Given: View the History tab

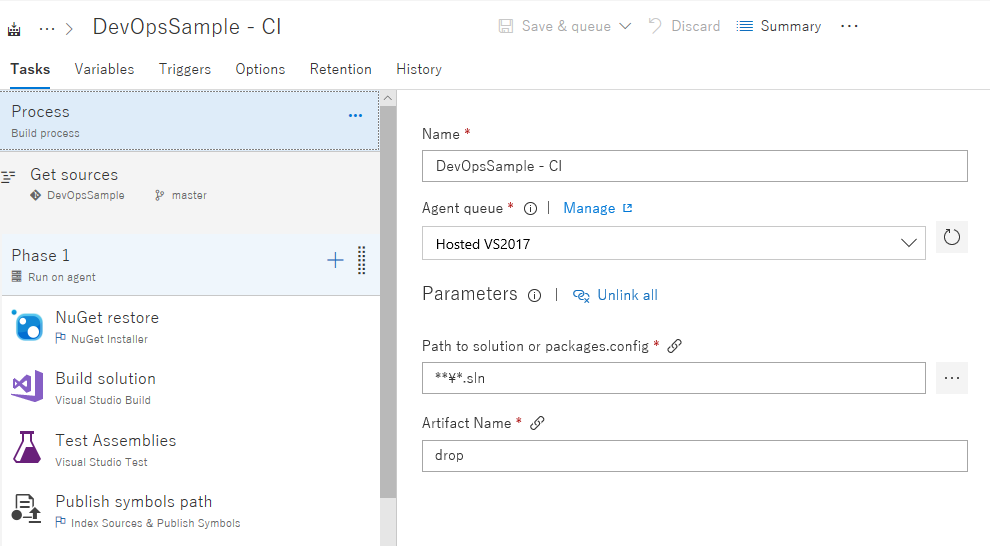Looking at the screenshot, I should tap(419, 69).
